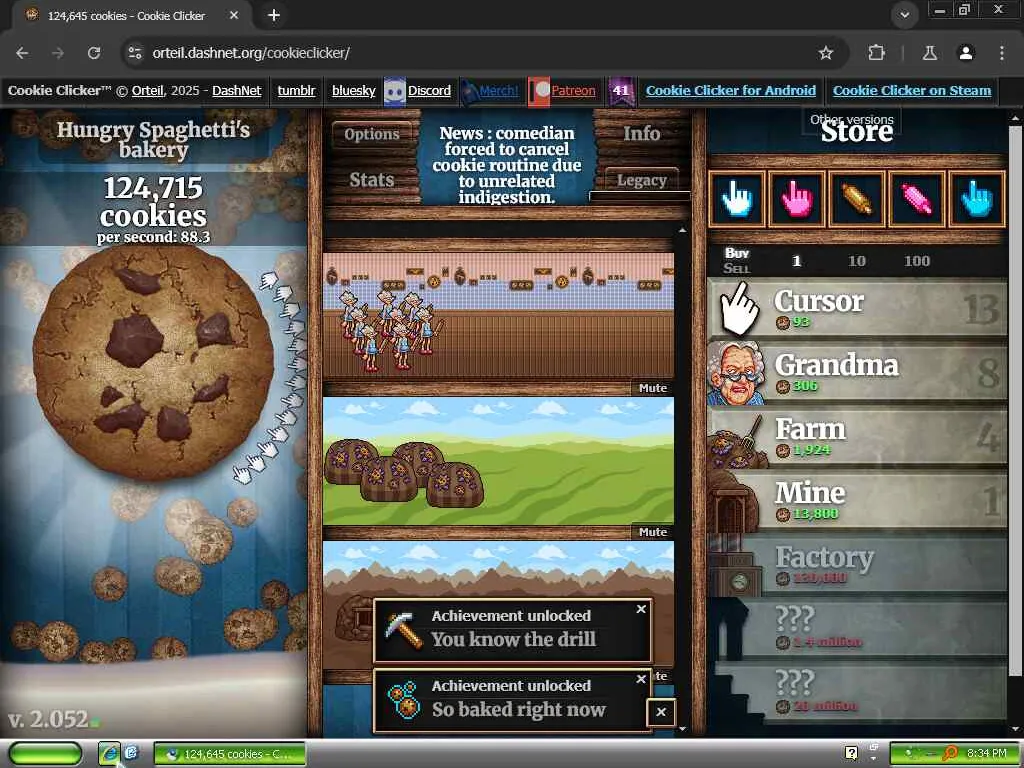Open the browser extensions menu
Viewport: 1024px width, 768px height.
(x=876, y=53)
